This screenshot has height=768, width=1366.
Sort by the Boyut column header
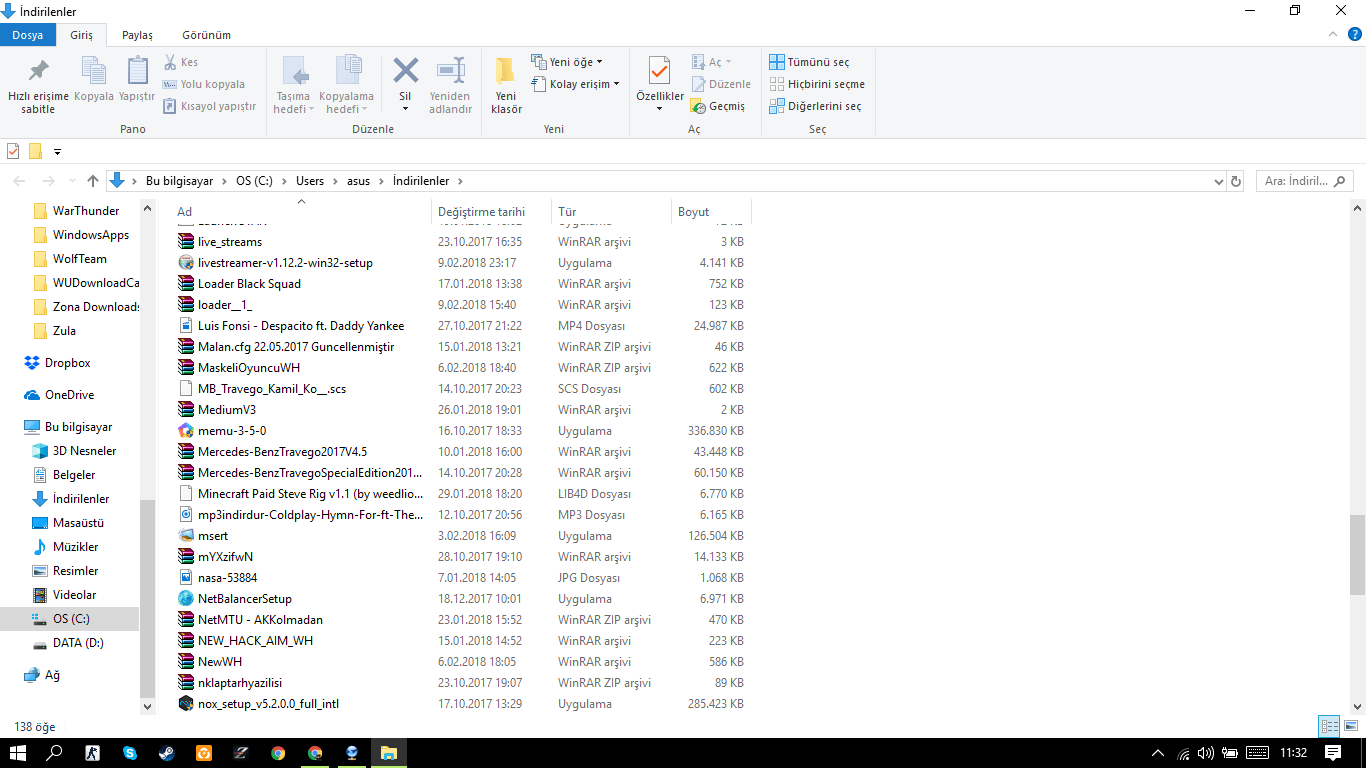tap(710, 211)
